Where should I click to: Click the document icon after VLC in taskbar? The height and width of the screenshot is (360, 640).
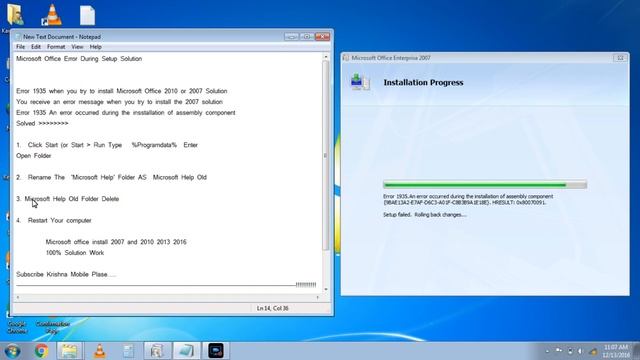[x=128, y=351]
